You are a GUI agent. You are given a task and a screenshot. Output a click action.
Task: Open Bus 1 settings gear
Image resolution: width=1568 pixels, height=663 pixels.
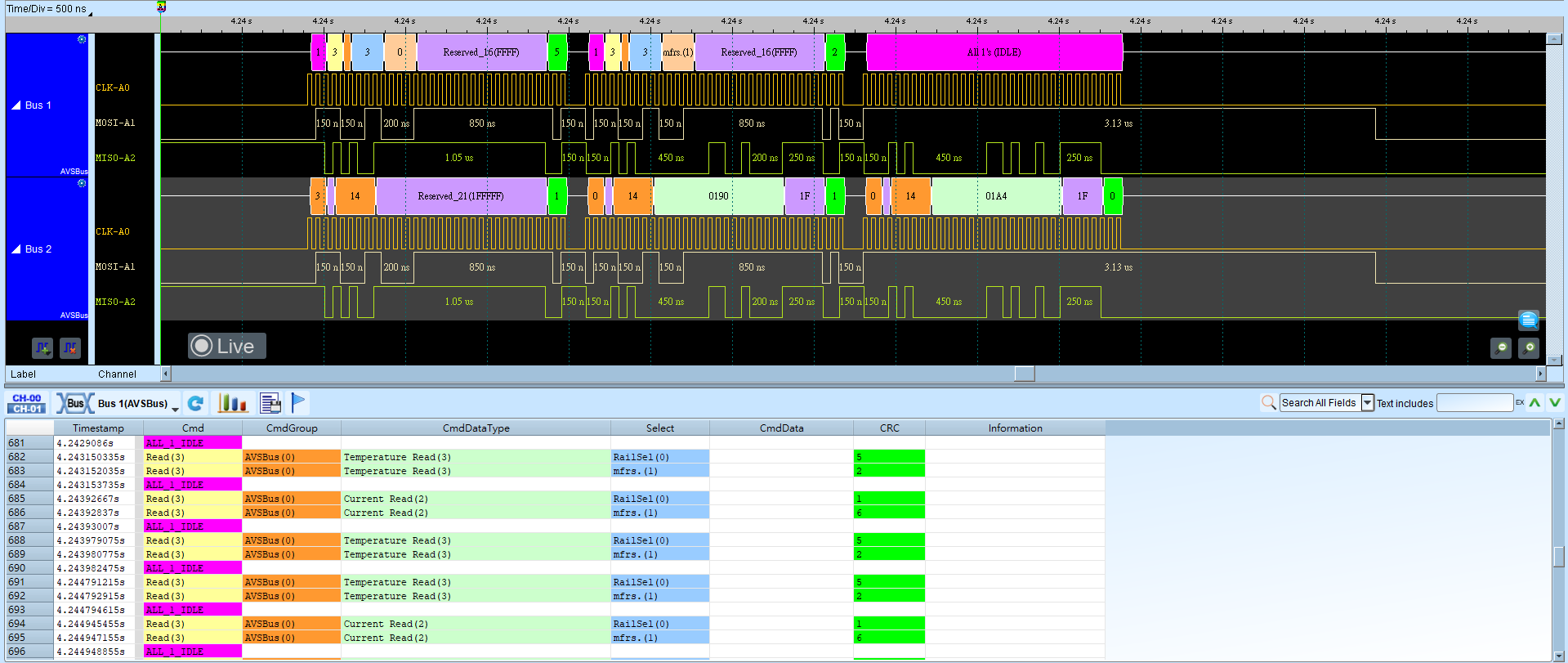click(82, 39)
